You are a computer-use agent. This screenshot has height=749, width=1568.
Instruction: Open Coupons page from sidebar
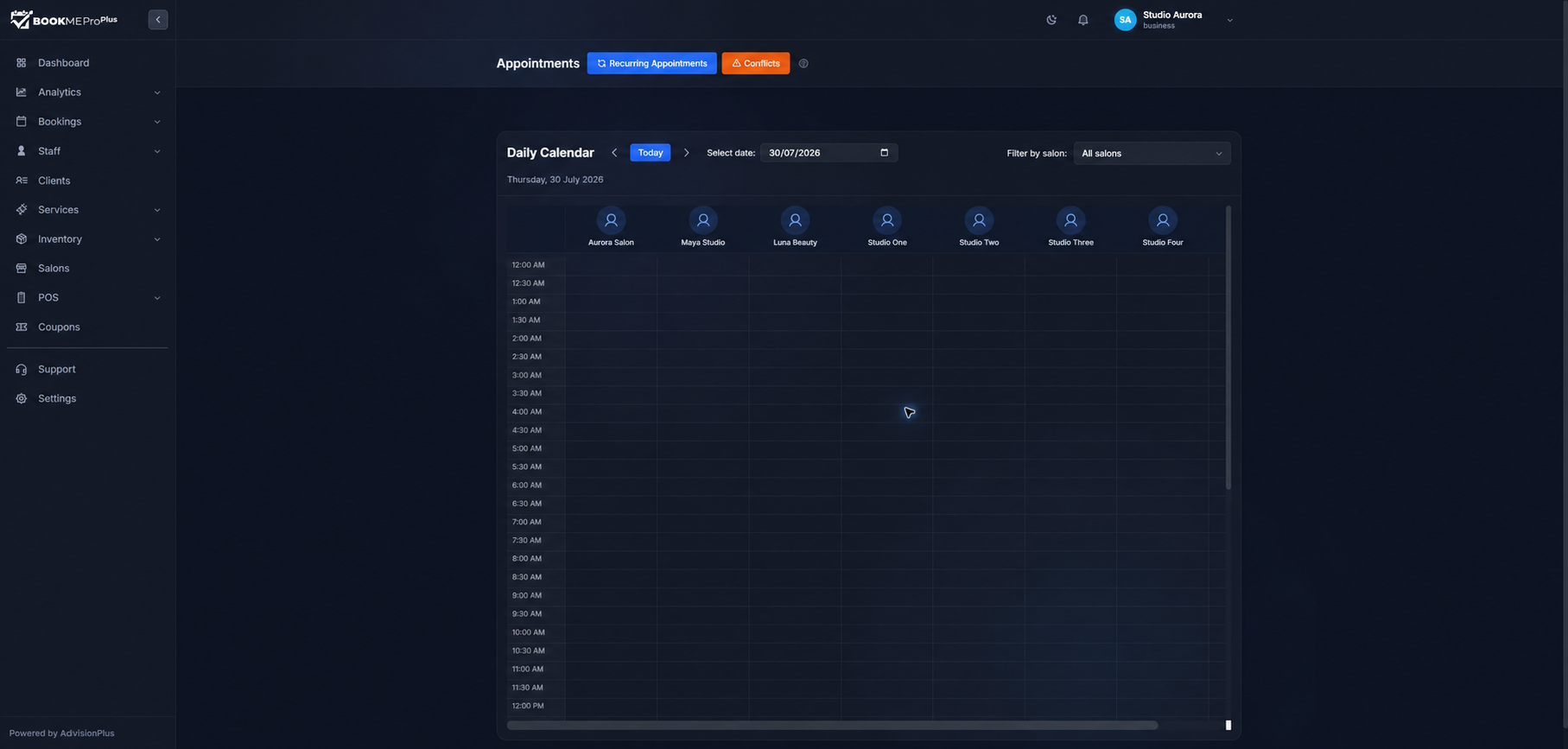click(x=87, y=327)
